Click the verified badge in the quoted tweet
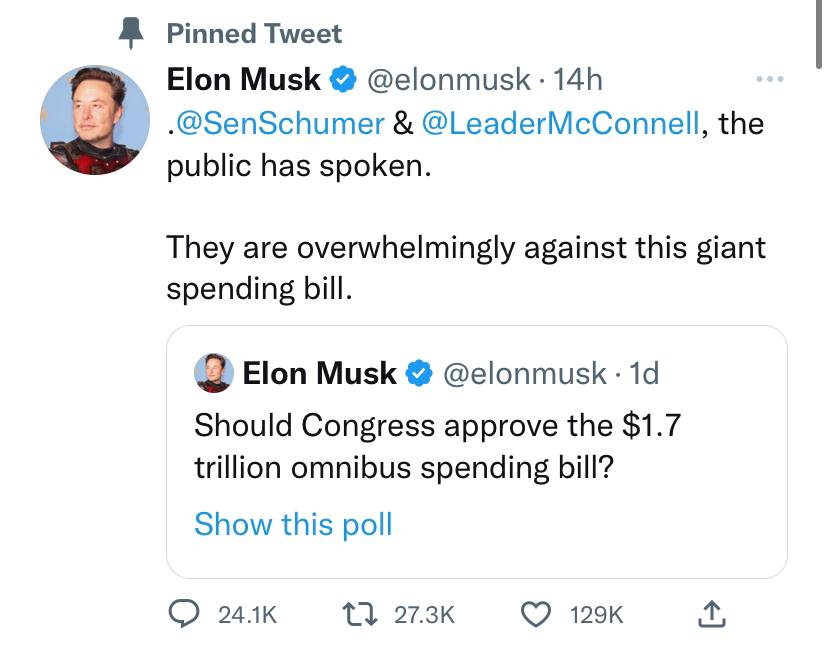 pyautogui.click(x=419, y=374)
